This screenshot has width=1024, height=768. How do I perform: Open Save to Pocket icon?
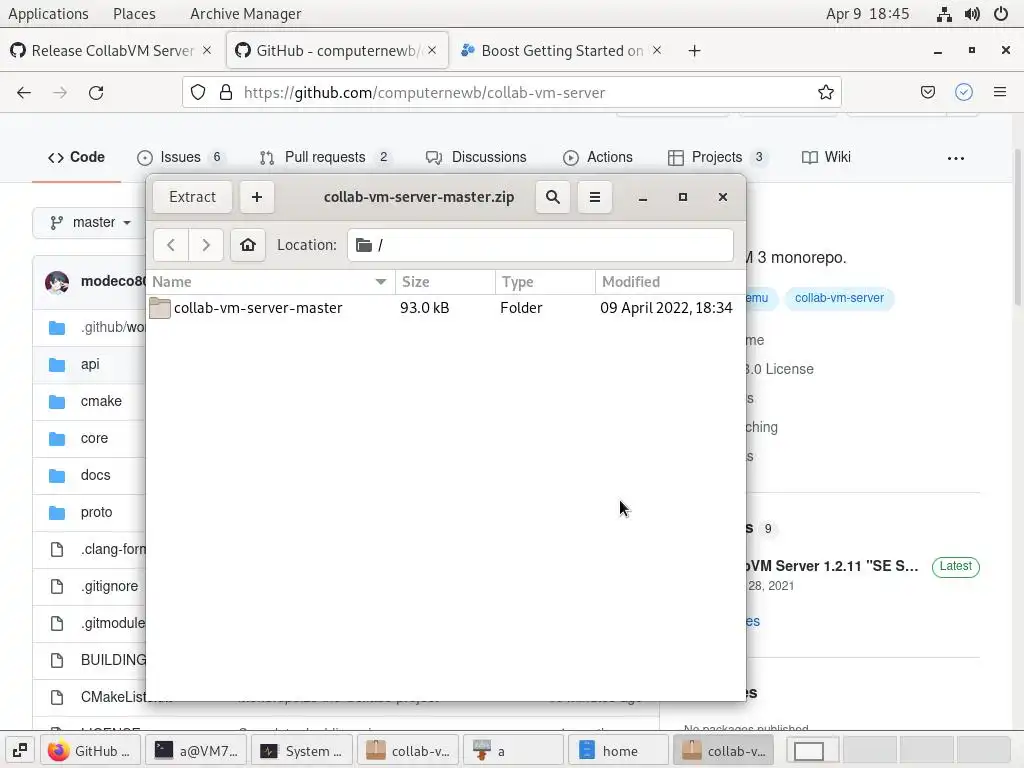(927, 93)
